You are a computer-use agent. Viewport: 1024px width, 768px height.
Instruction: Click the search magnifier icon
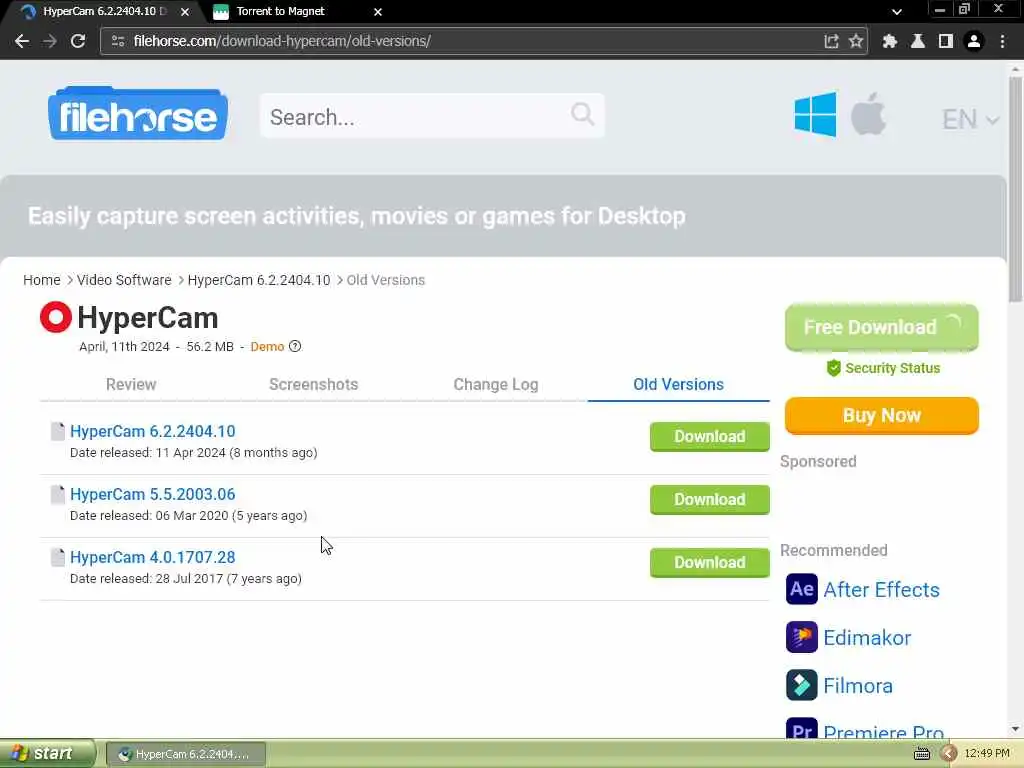click(x=582, y=114)
